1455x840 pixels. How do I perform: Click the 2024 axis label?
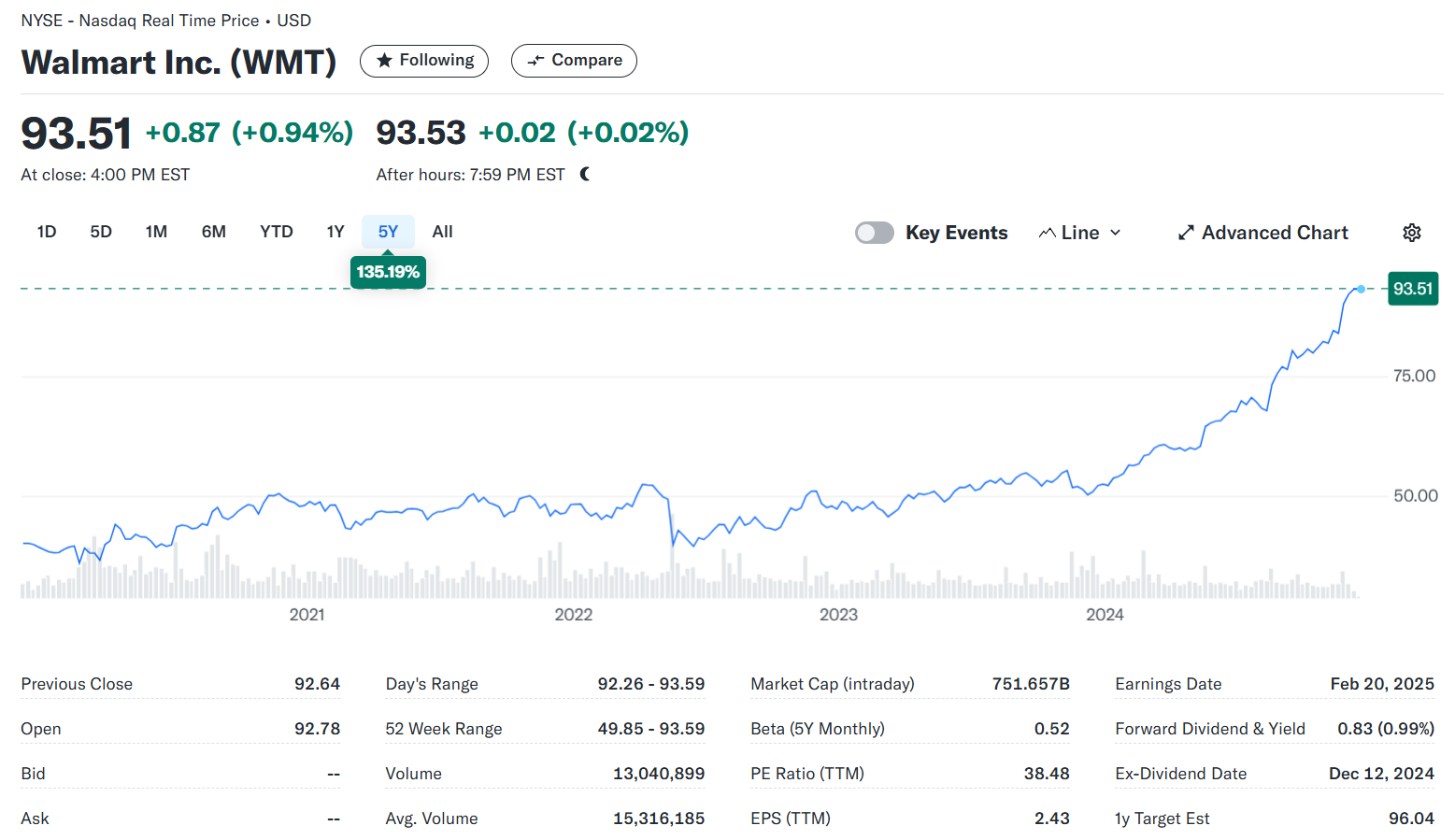click(1105, 615)
